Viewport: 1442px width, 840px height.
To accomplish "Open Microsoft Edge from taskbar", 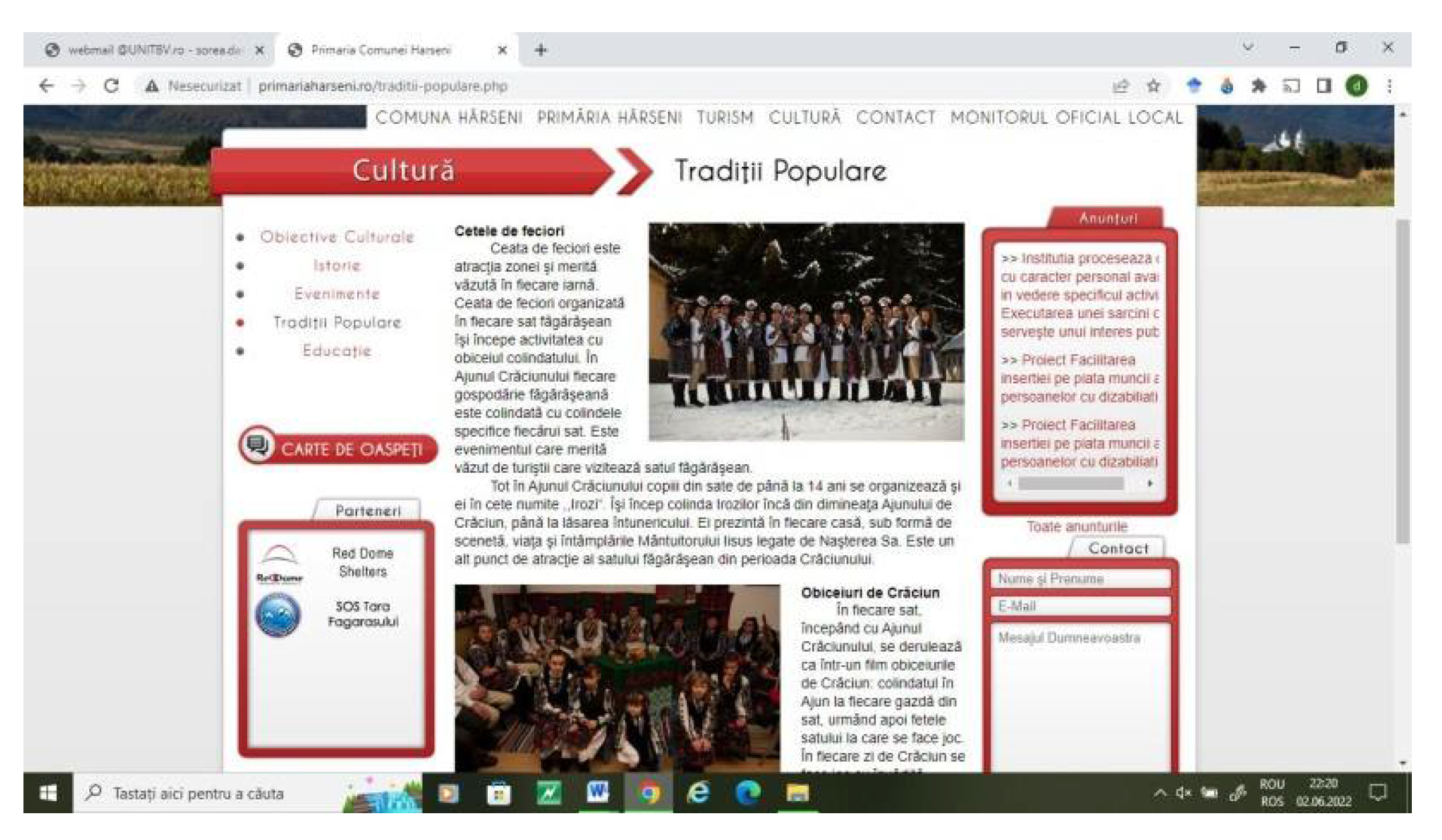I will click(748, 793).
